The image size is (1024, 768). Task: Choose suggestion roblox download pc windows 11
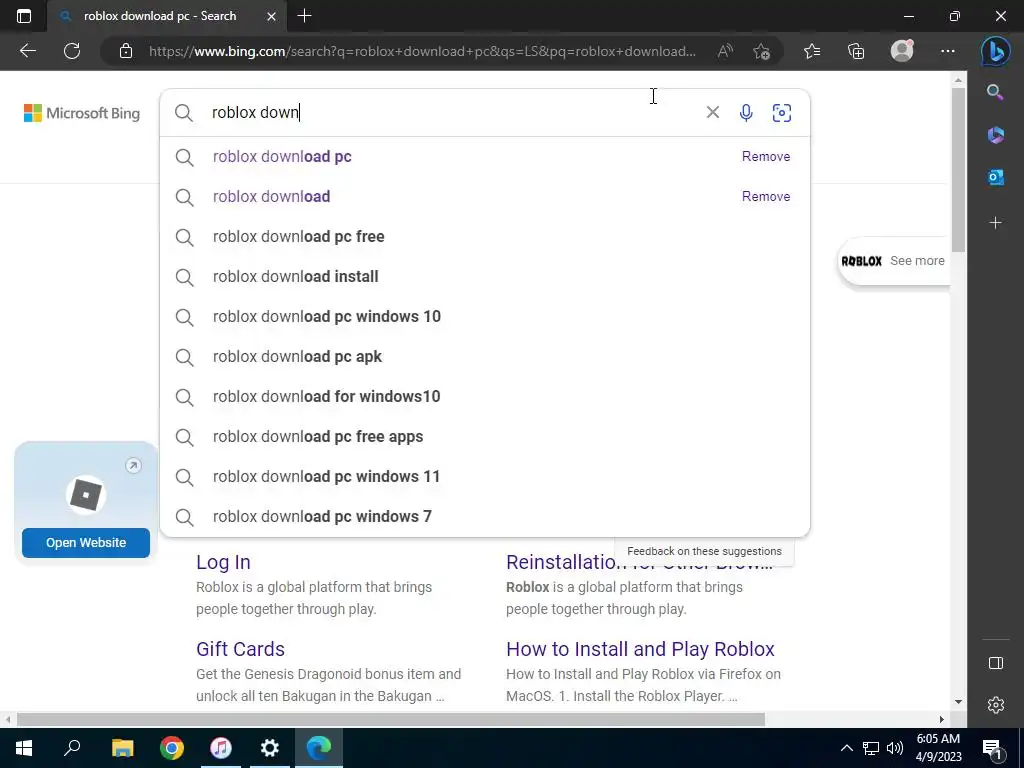(x=485, y=477)
